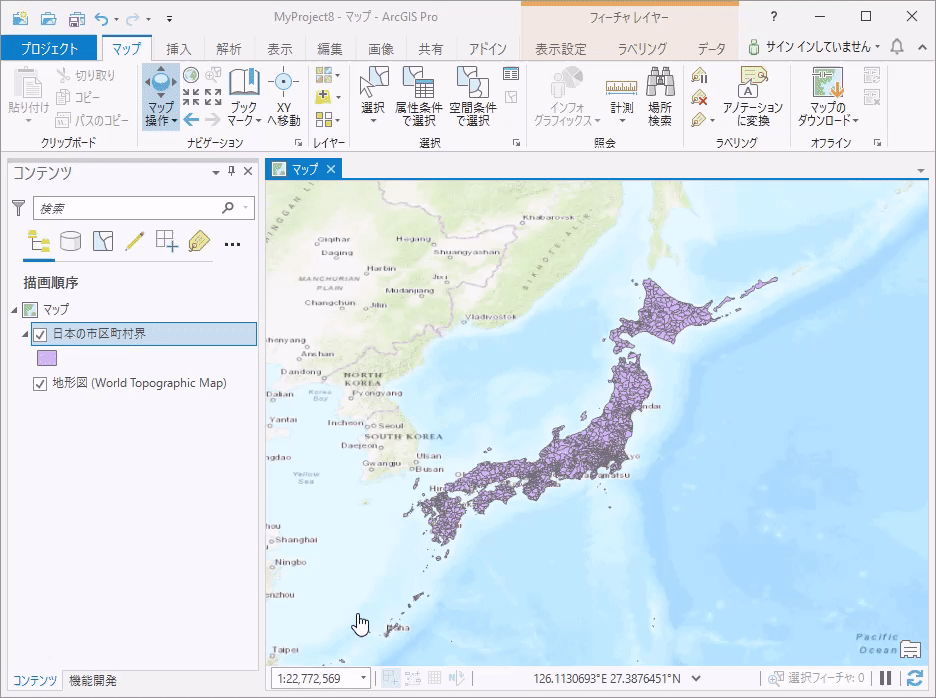Open 属性条件で選択 Select By Attributes
The width and height of the screenshot is (936, 698).
pos(418,96)
